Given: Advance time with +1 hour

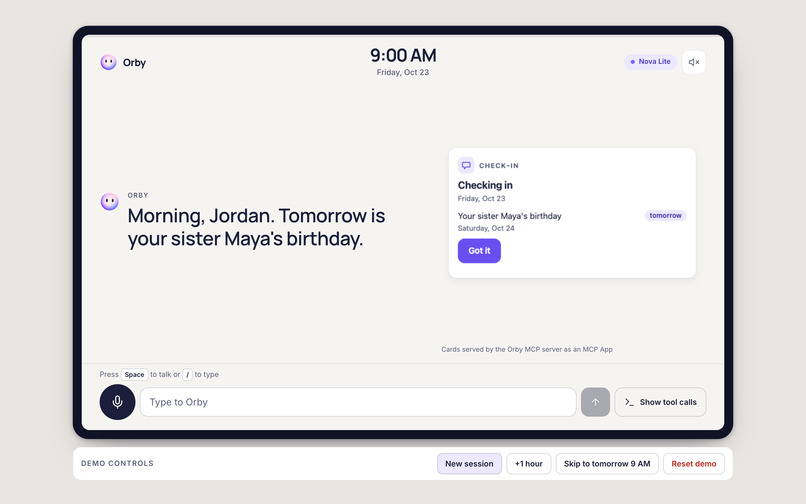Looking at the screenshot, I should tap(528, 463).
